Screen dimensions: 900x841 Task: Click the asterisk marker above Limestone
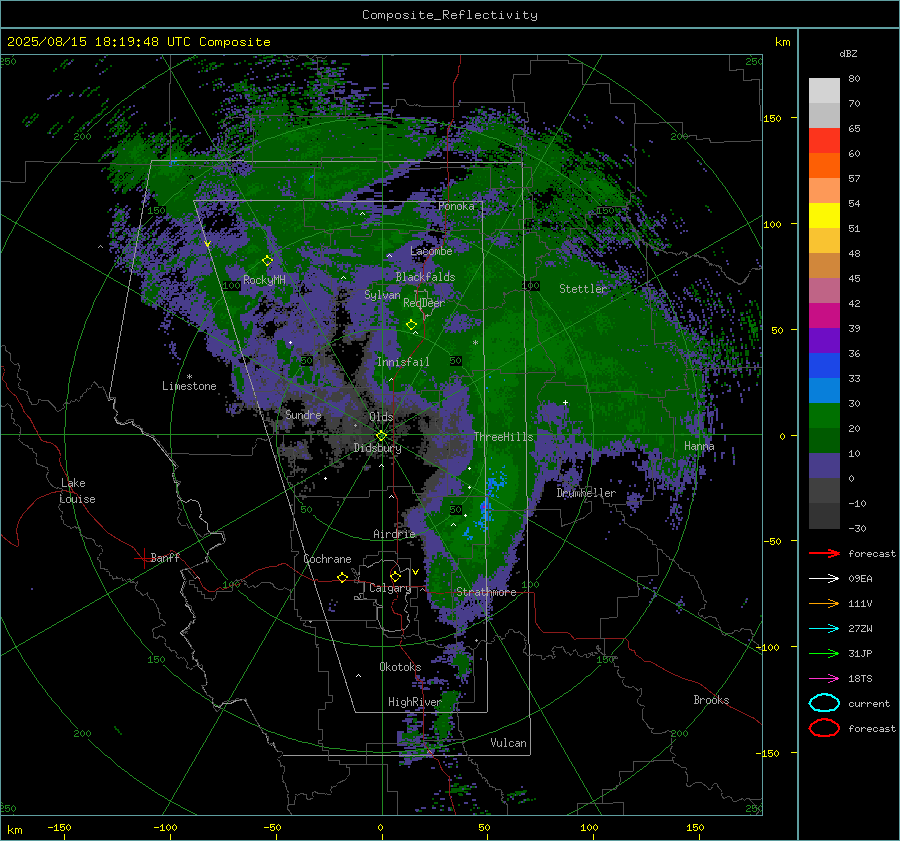189,377
